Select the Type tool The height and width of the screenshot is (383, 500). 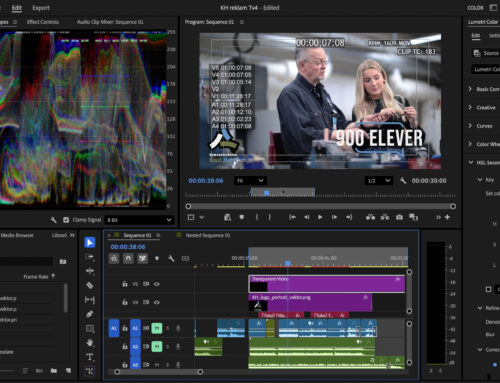(90, 357)
